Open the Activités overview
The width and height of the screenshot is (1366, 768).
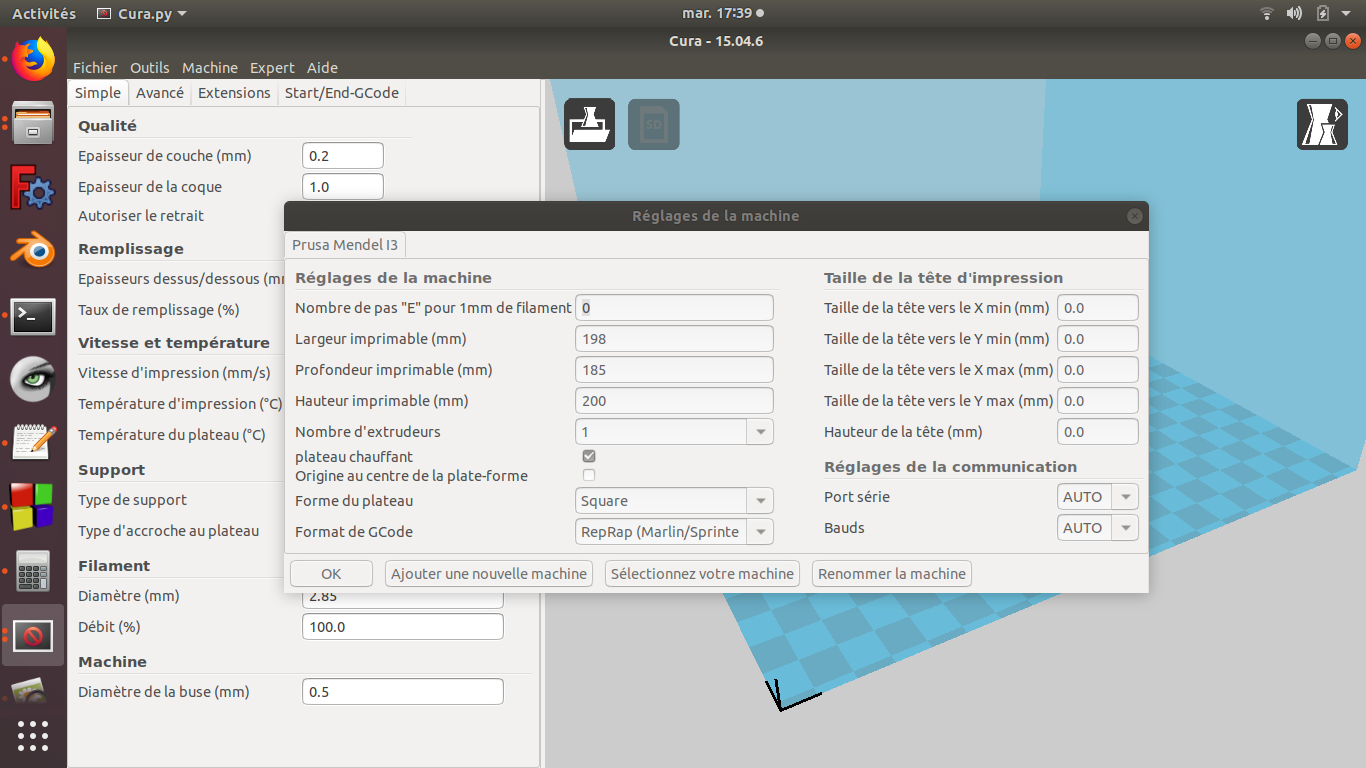tap(44, 14)
